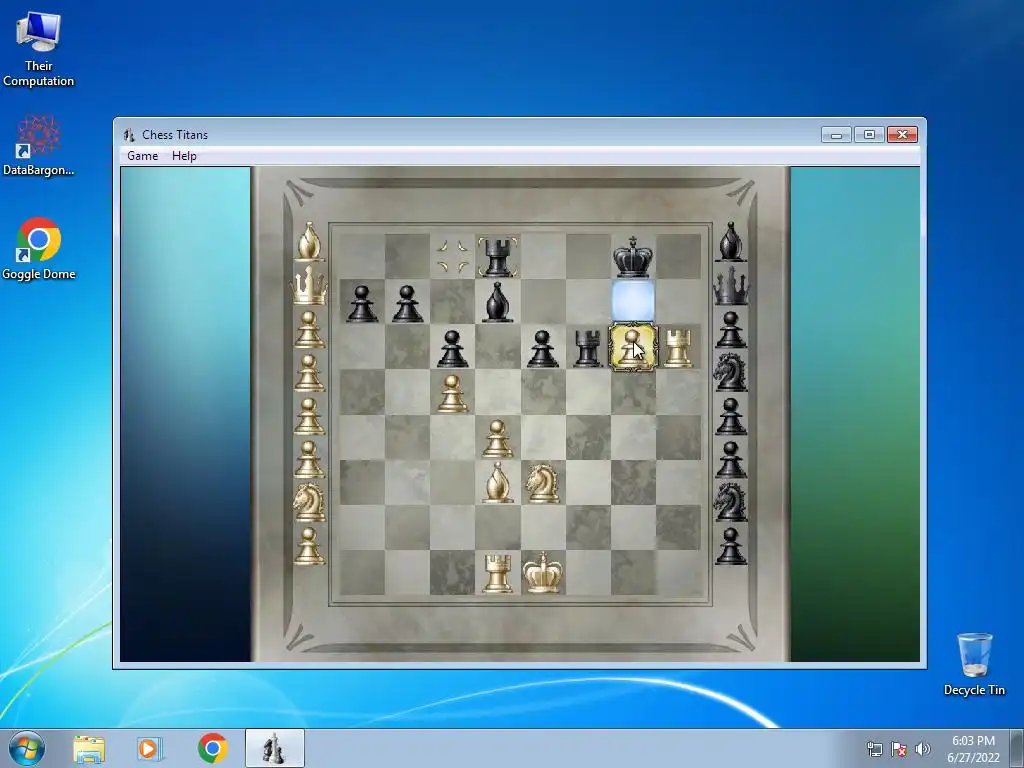Click the black pawn on c6

point(453,348)
